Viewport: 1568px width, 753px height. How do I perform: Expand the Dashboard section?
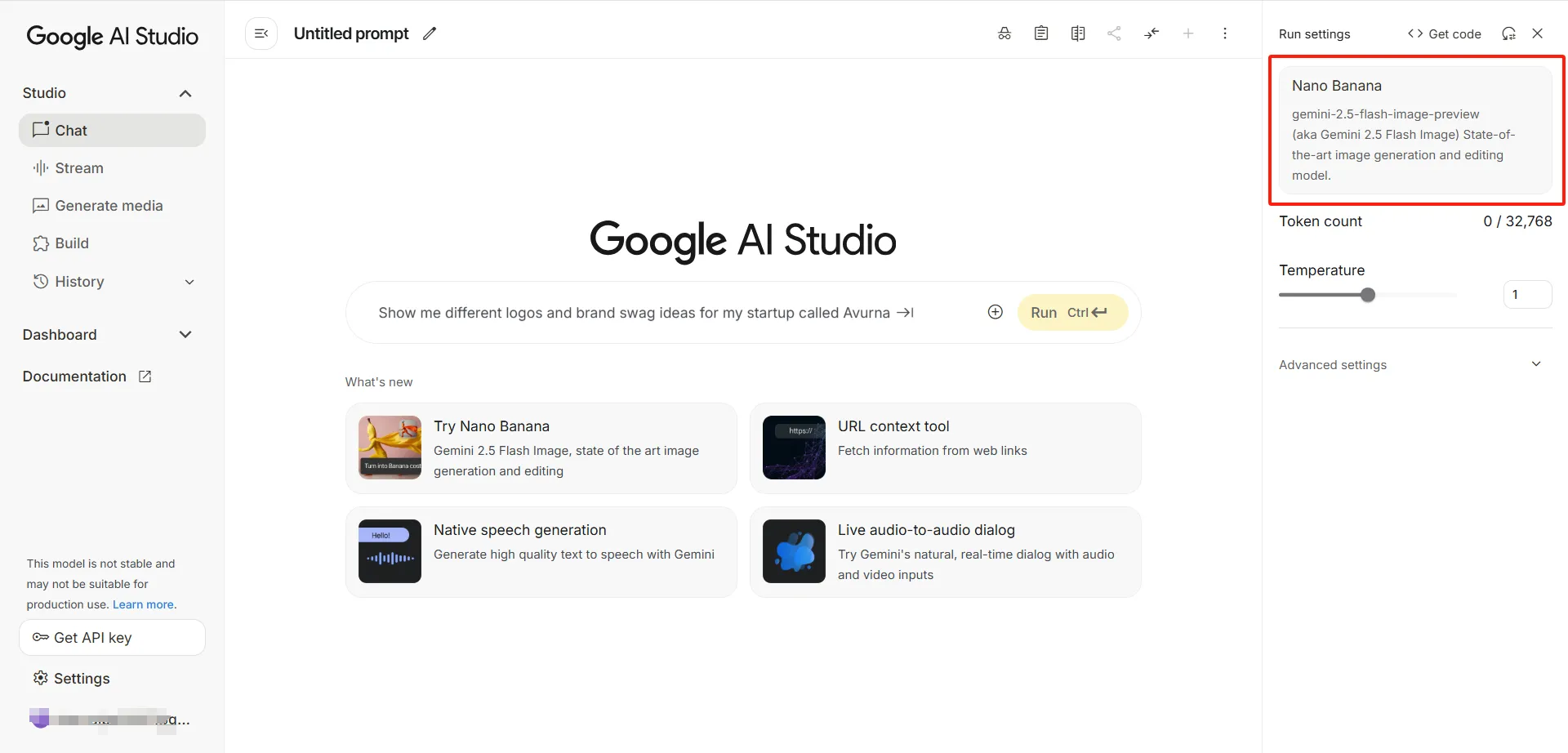(x=185, y=335)
